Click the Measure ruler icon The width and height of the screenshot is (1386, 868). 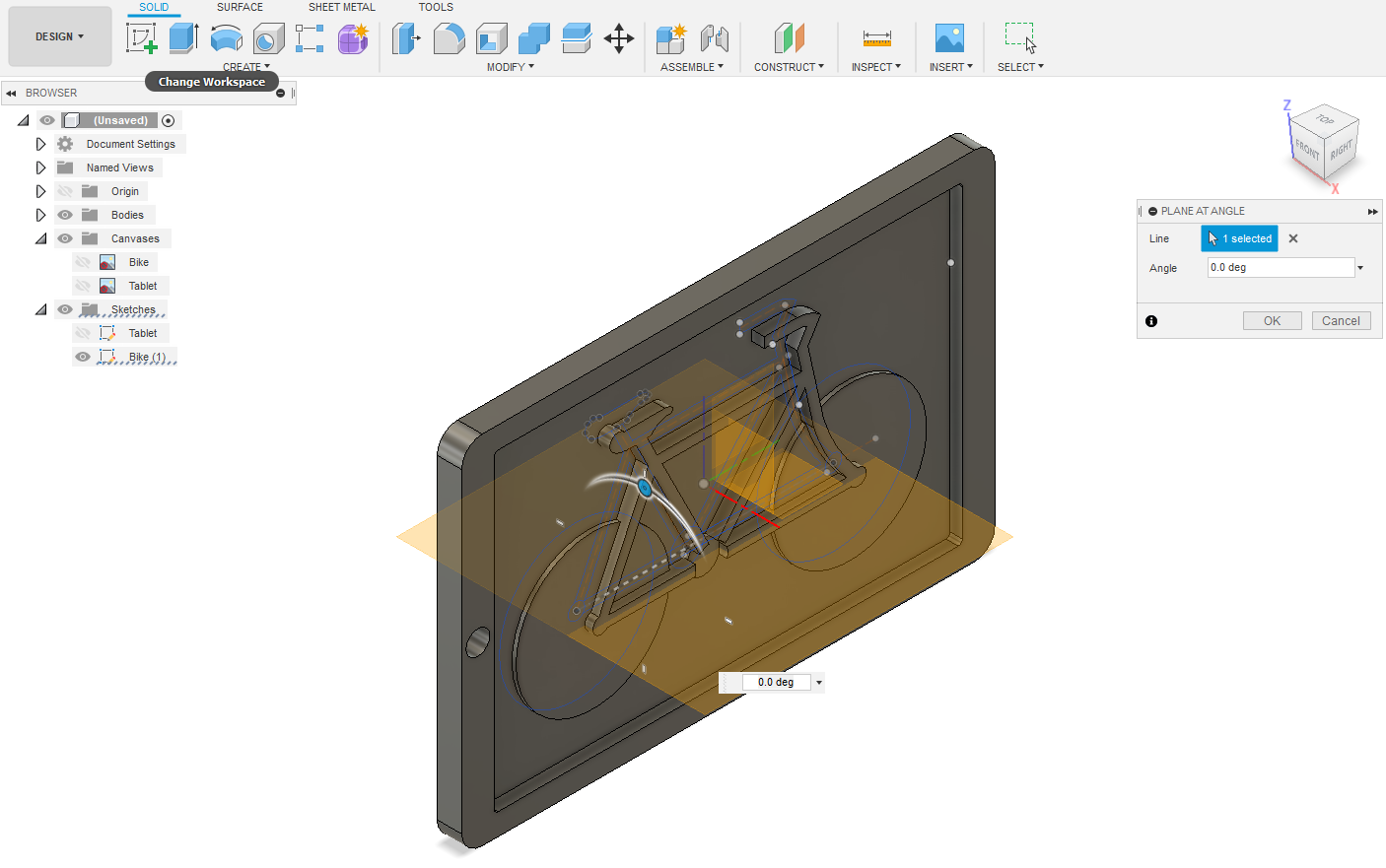(x=876, y=38)
